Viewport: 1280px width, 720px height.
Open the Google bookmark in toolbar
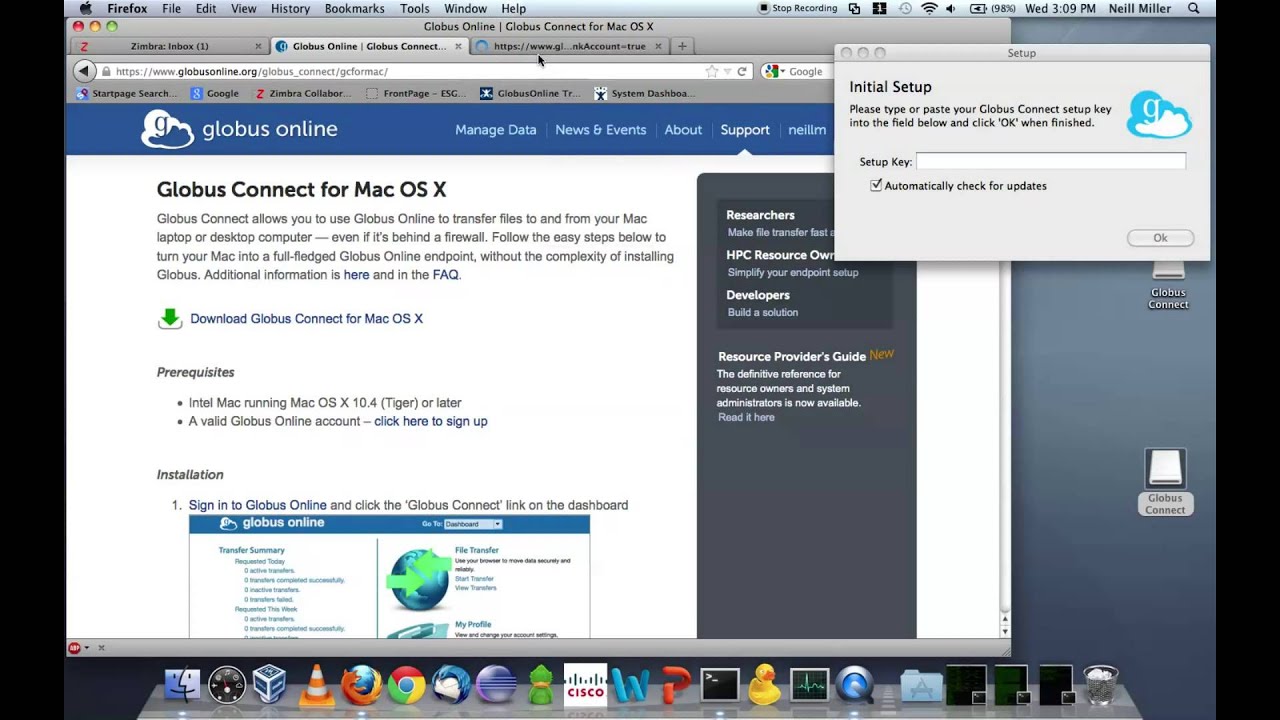pos(215,93)
